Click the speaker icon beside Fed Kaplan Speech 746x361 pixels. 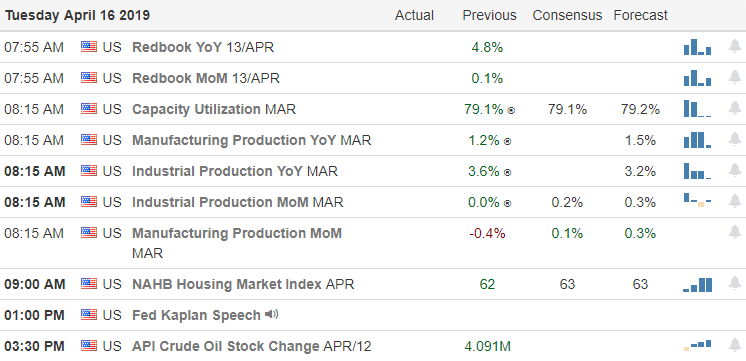(272, 314)
